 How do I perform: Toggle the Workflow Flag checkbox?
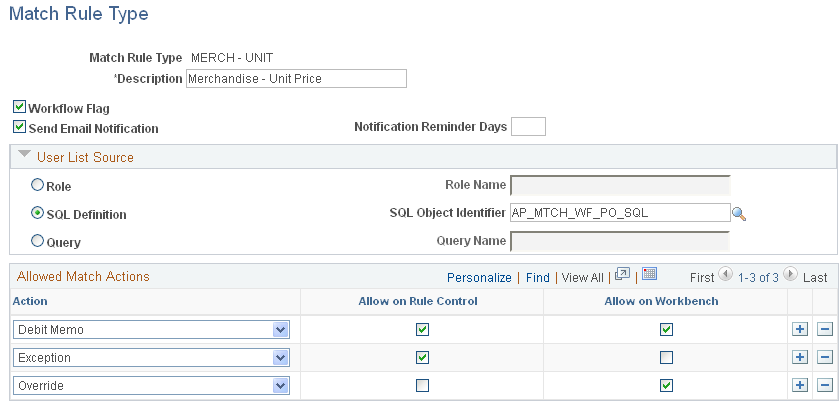[x=20, y=107]
